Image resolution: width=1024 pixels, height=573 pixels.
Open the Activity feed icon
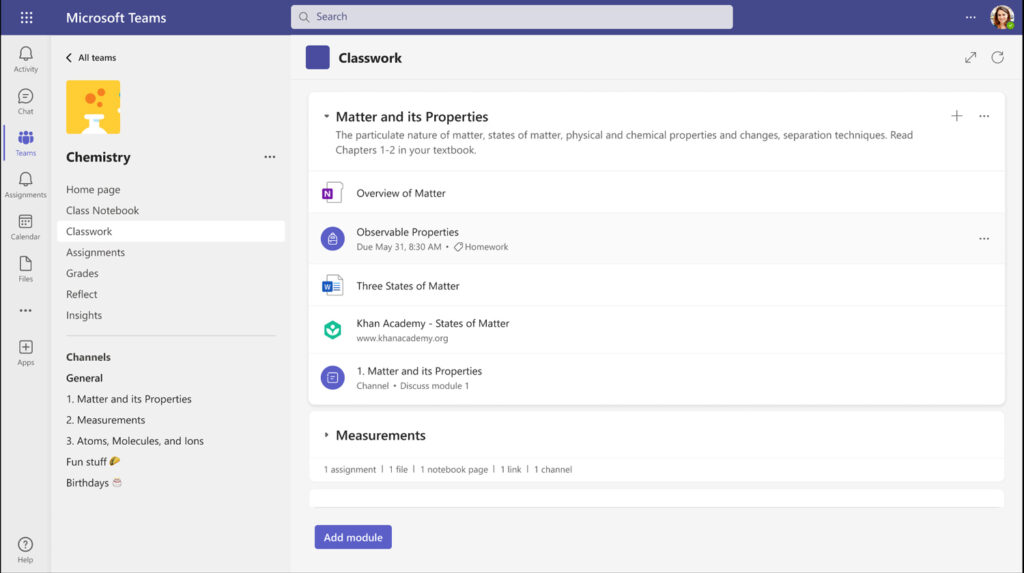coord(26,58)
